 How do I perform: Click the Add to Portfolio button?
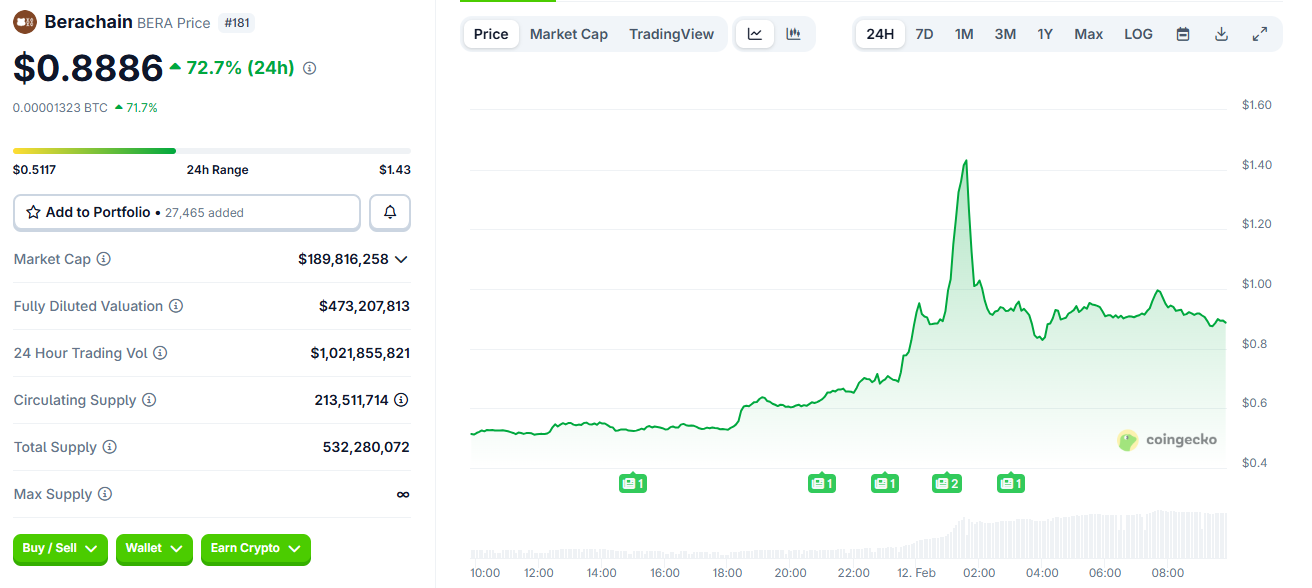tap(186, 212)
